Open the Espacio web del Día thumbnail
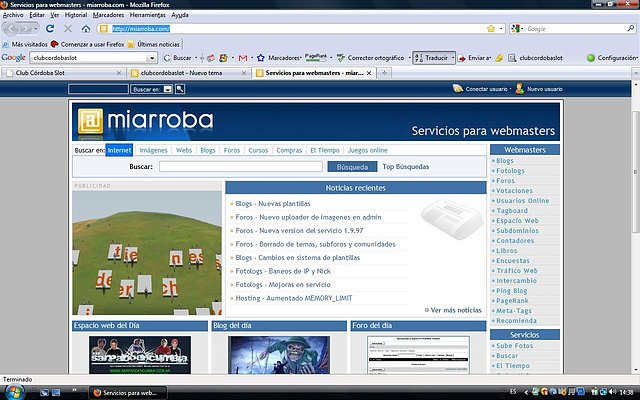The width and height of the screenshot is (640, 400). (x=140, y=355)
